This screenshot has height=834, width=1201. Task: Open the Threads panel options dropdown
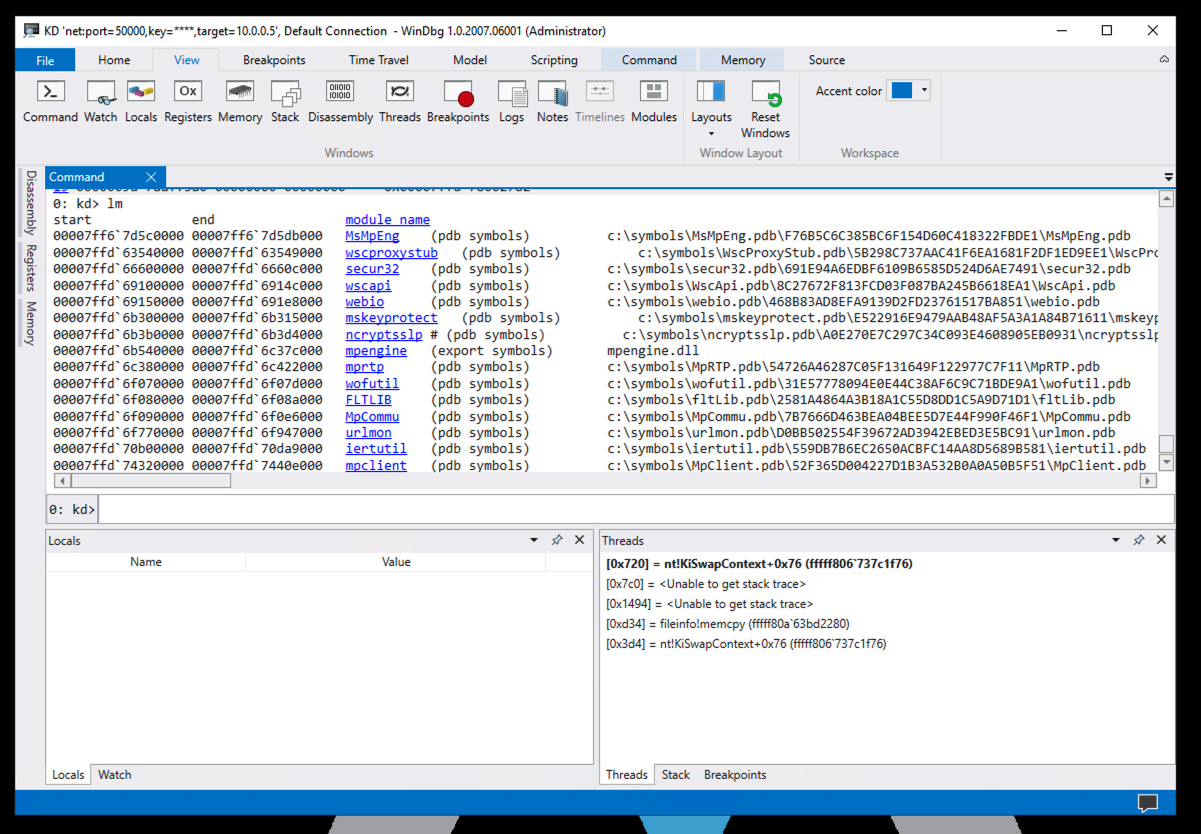pos(1116,540)
